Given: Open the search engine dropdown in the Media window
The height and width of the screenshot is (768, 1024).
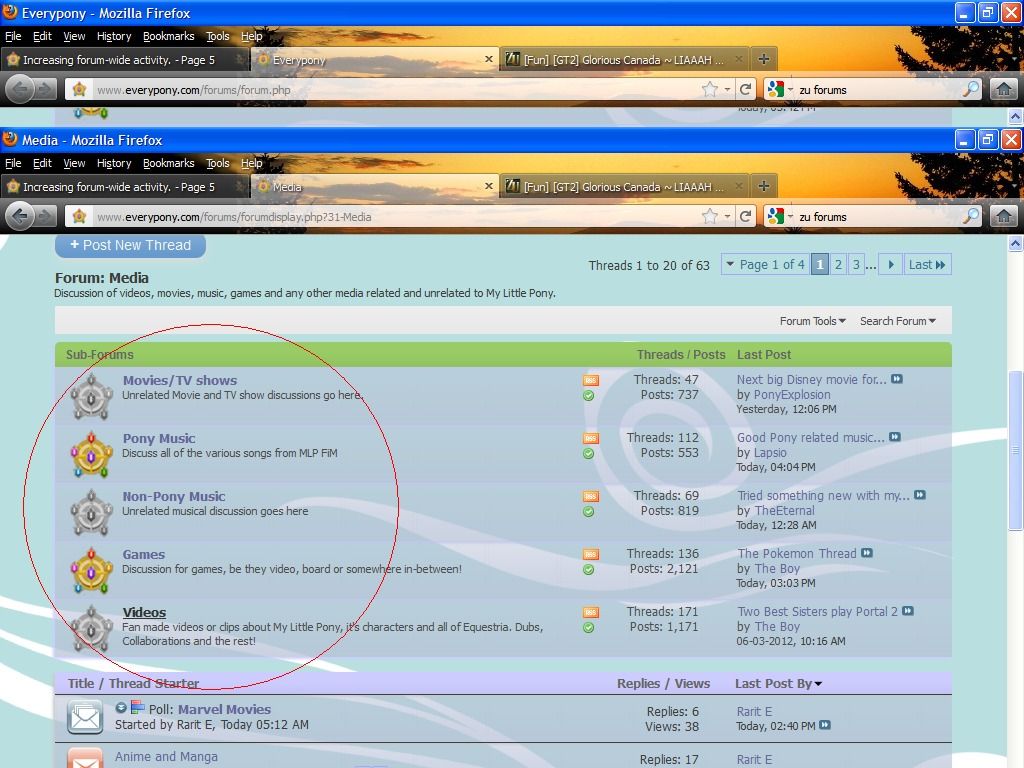Looking at the screenshot, I should coord(790,216).
